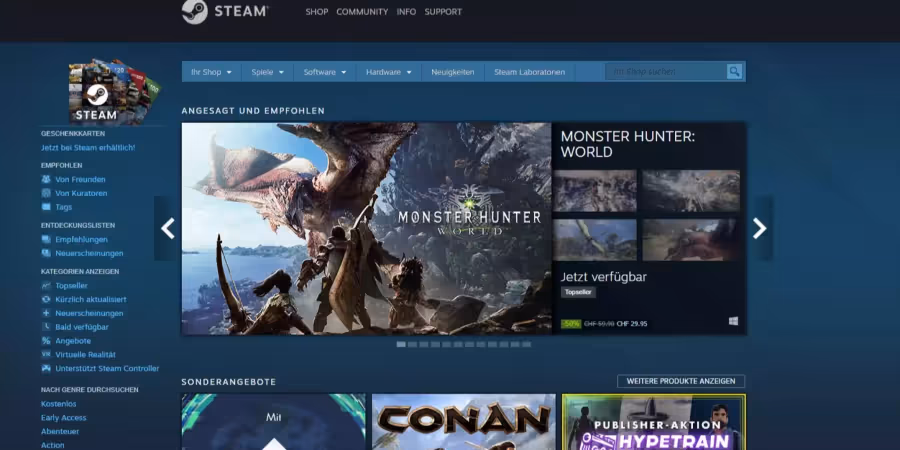Viewport: 900px width, 450px height.
Task: Click the Jetzt verfügbar text
Action: tap(604, 277)
